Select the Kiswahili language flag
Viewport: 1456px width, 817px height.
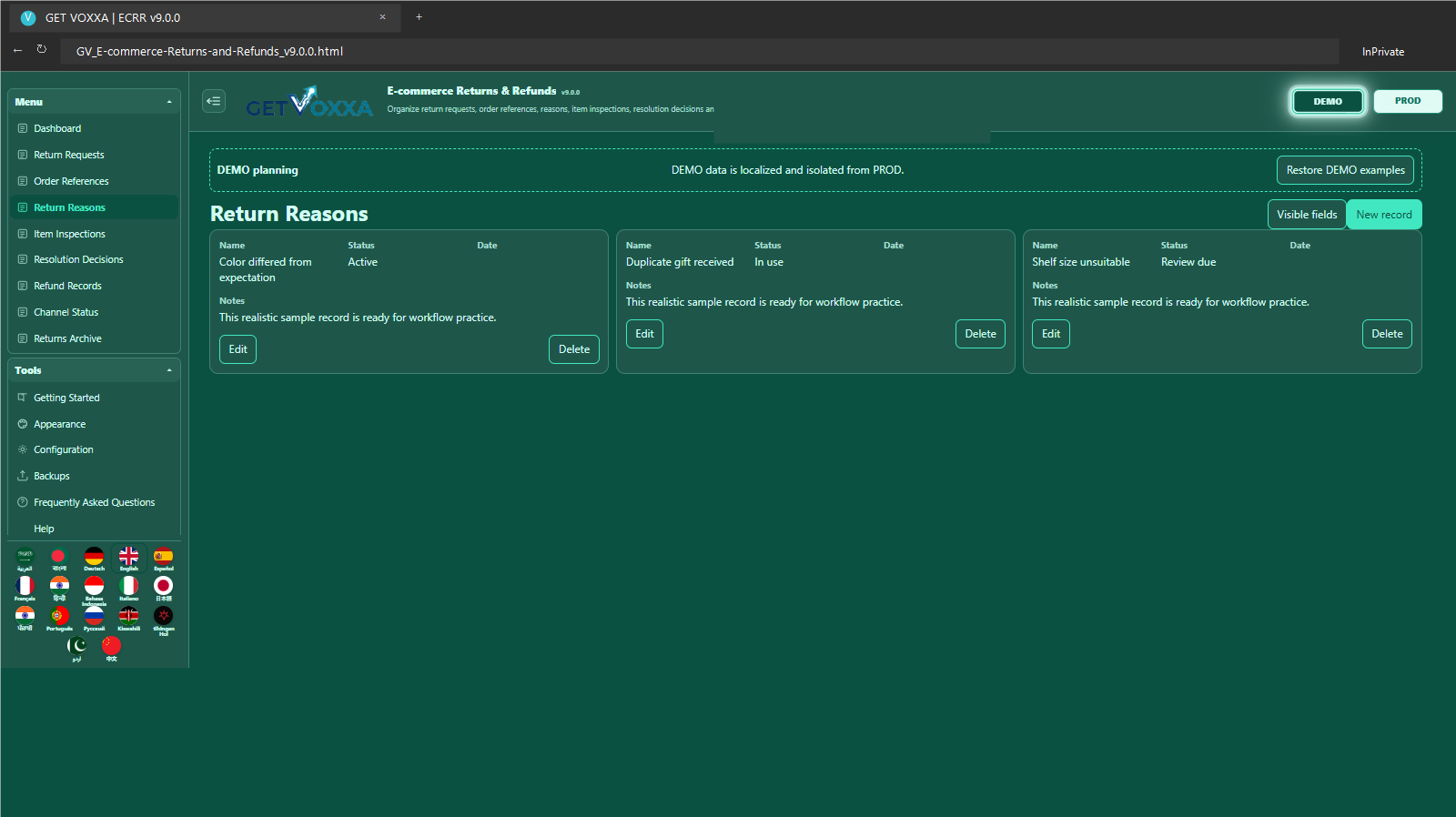tap(129, 619)
